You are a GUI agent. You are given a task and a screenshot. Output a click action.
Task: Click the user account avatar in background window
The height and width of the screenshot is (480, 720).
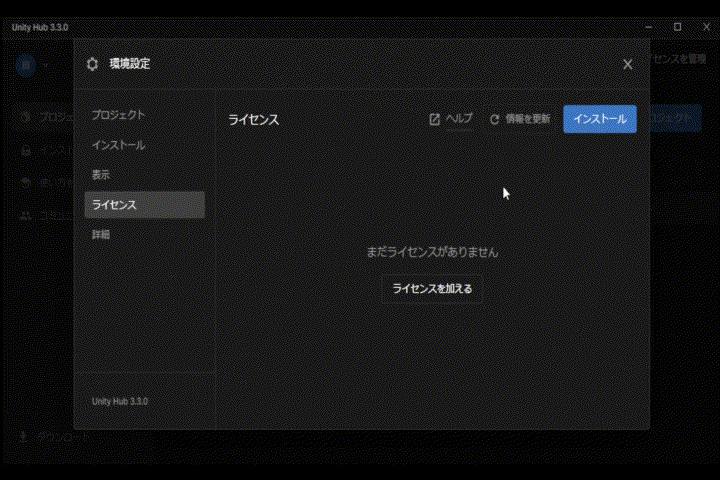pyautogui.click(x=26, y=65)
